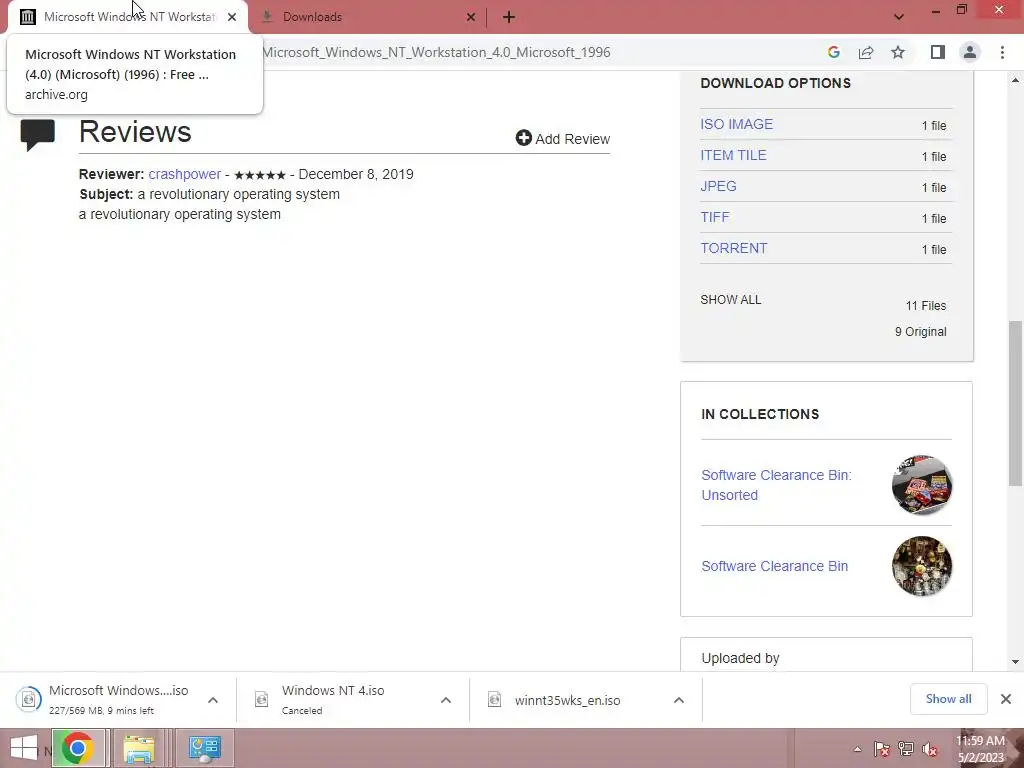Open the Windows Start button

24,748
